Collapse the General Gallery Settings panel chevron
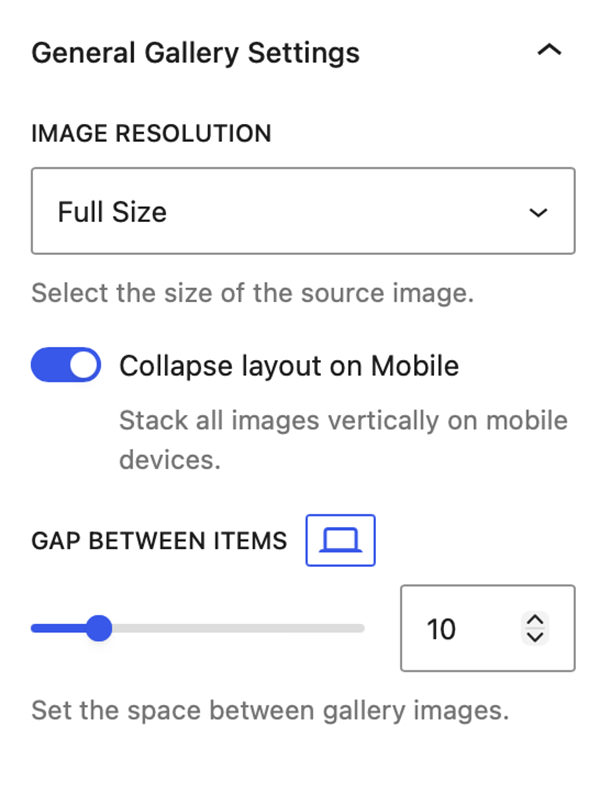Screen dimensions: 600x793 549,51
